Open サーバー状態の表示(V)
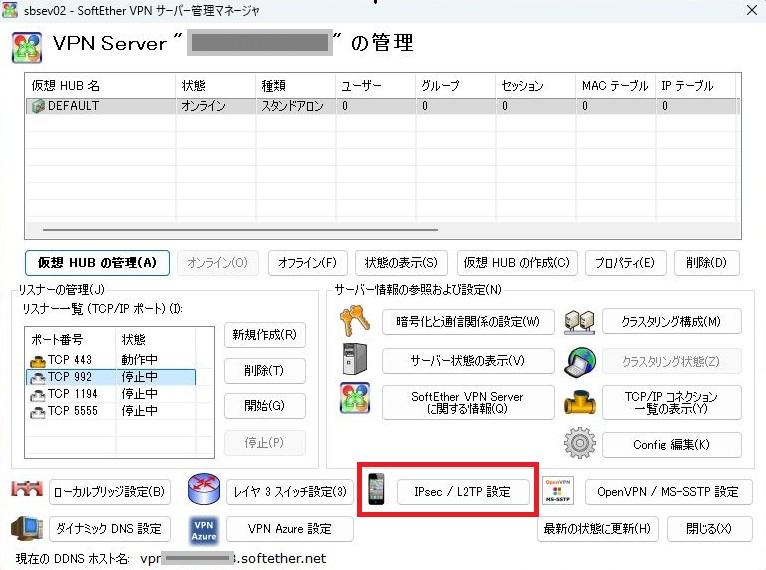The image size is (766, 570). coord(468,361)
